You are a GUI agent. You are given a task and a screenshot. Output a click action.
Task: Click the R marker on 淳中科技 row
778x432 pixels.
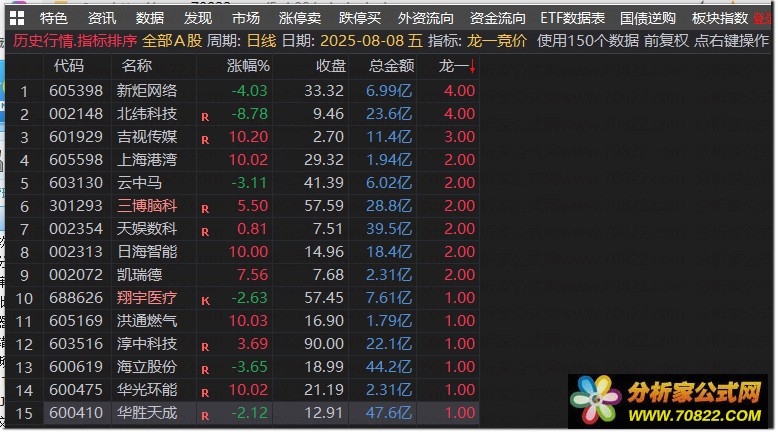point(205,347)
